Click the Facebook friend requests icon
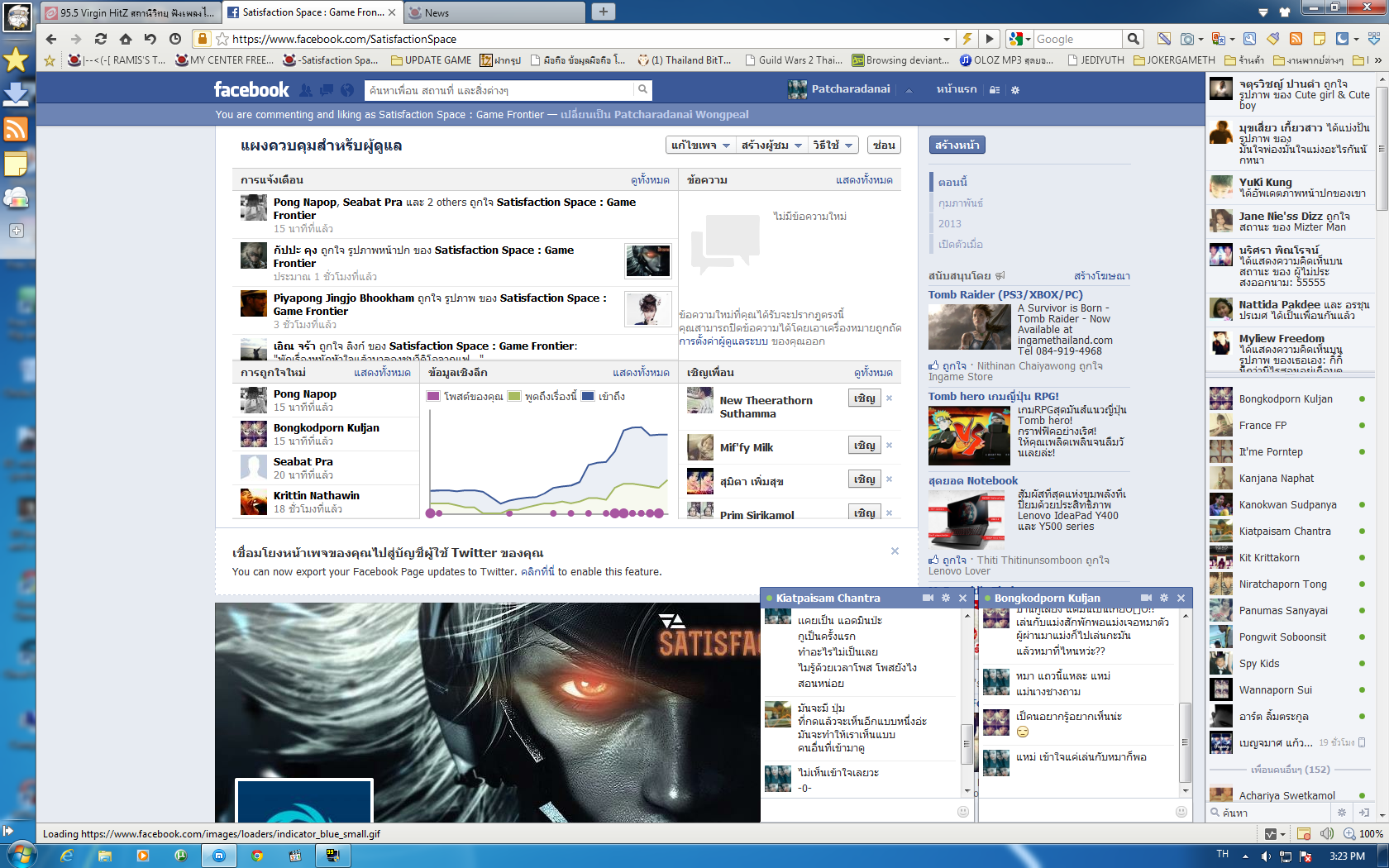The width and height of the screenshot is (1389, 868). pyautogui.click(x=306, y=89)
